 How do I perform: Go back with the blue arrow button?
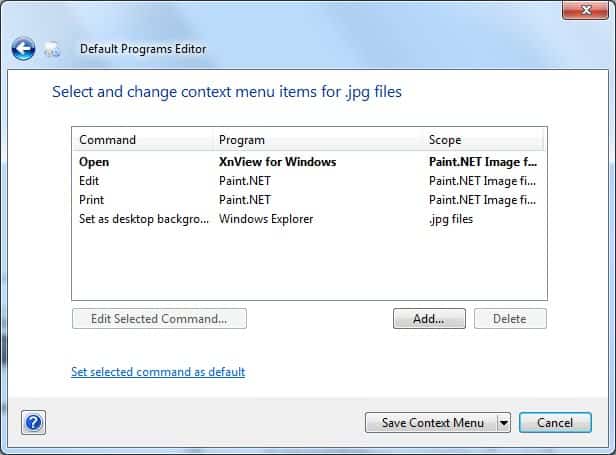click(23, 49)
